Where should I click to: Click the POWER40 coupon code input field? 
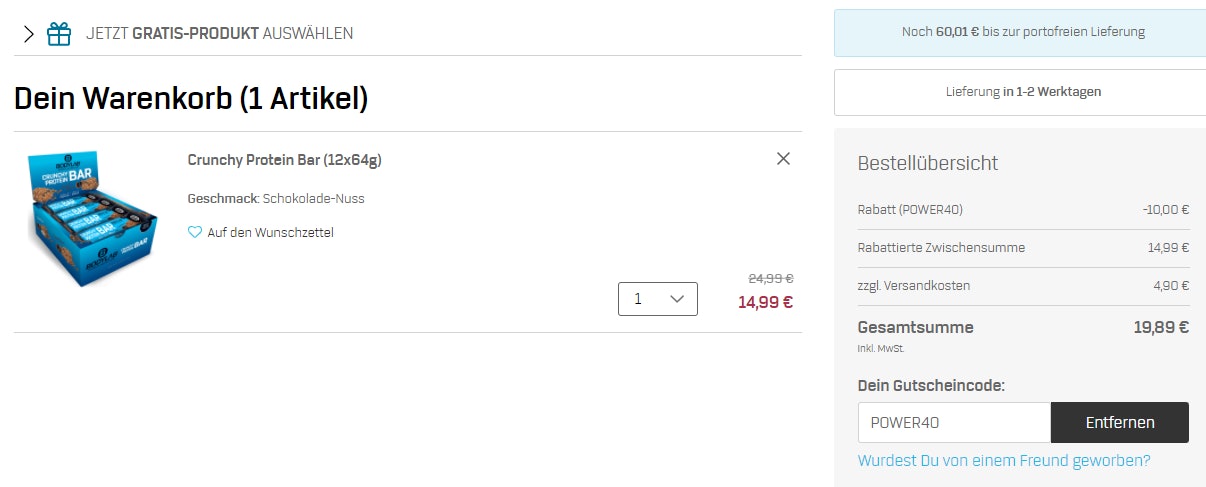pos(954,422)
